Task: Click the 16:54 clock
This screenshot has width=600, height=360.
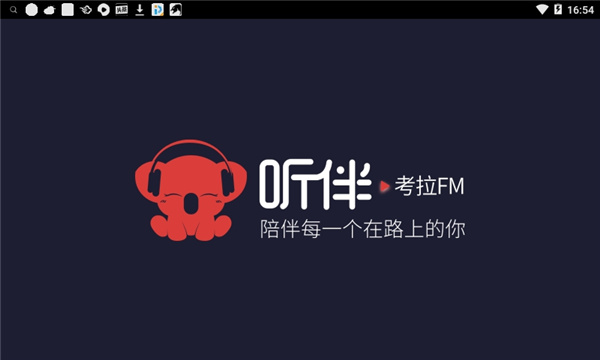Action: tap(580, 10)
